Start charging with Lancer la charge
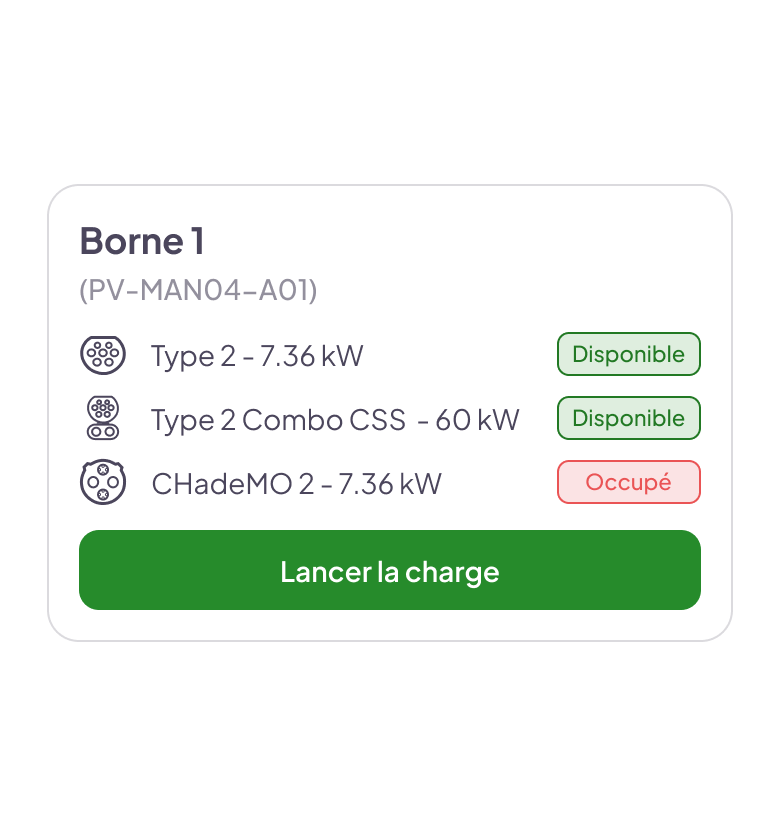The width and height of the screenshot is (780, 825). click(389, 570)
